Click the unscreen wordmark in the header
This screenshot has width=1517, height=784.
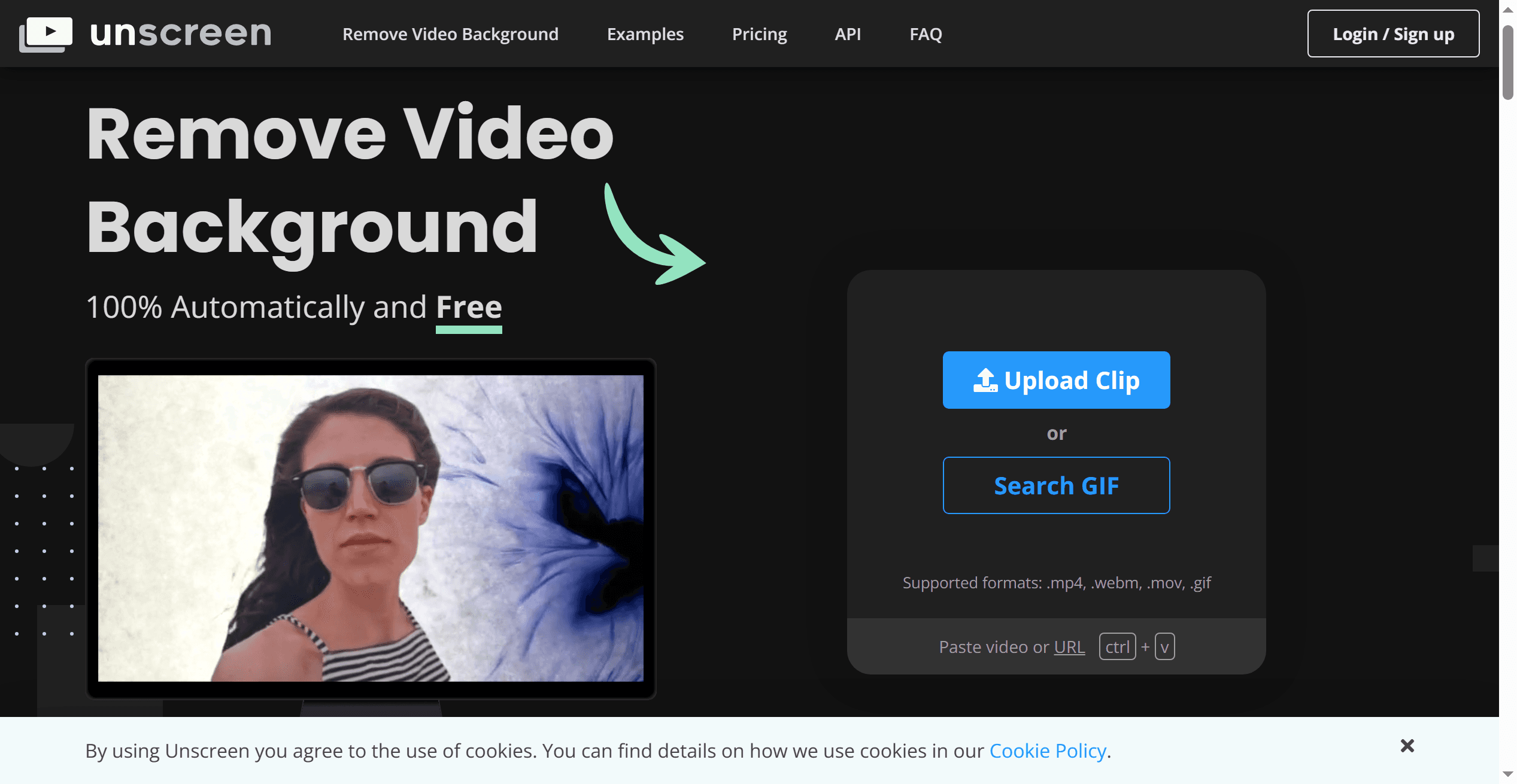point(180,34)
